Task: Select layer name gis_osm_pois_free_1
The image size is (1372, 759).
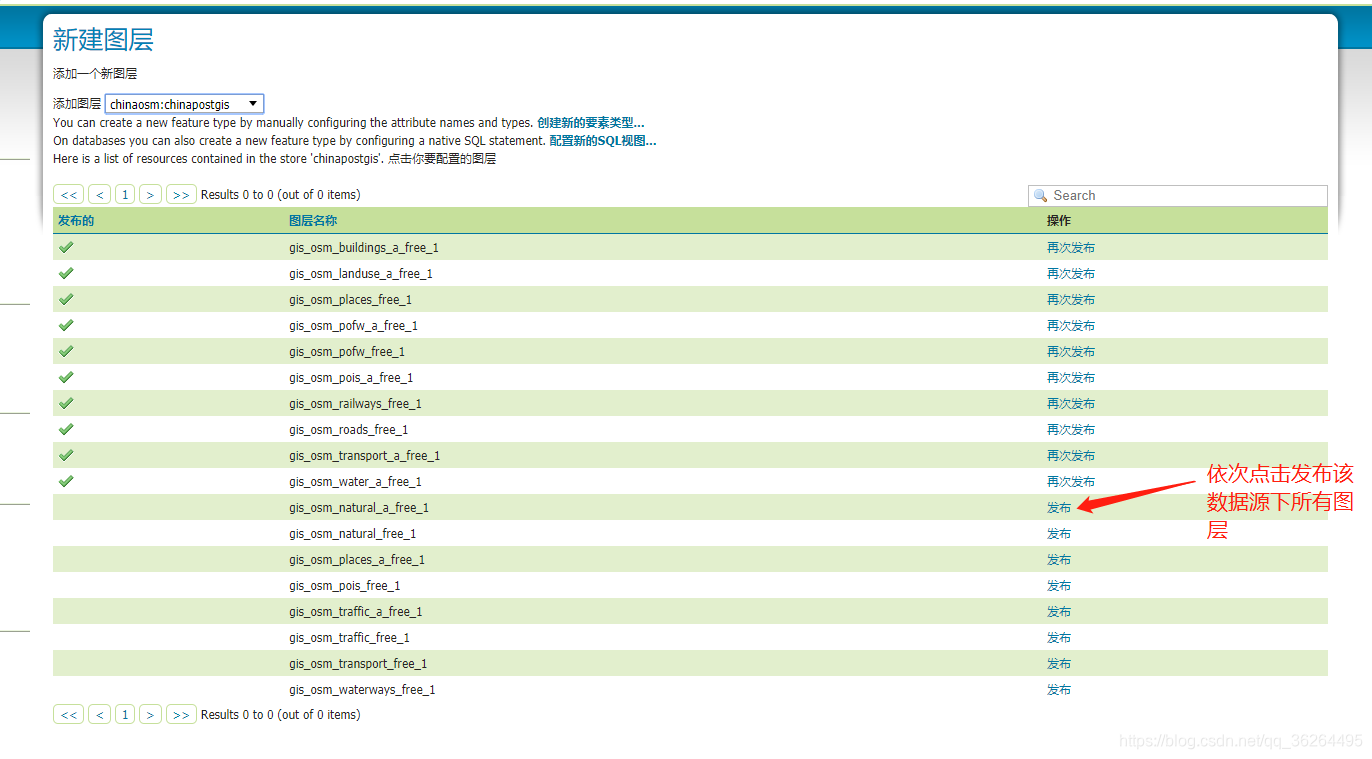Action: [x=345, y=586]
